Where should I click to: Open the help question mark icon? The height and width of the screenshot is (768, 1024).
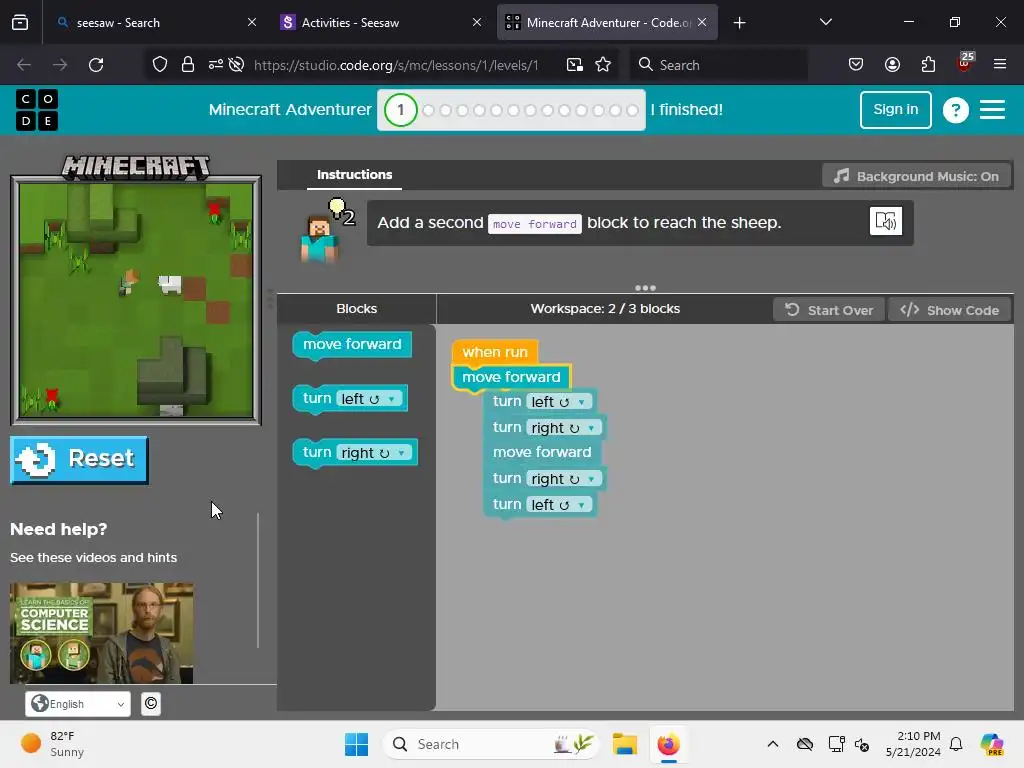[955, 110]
